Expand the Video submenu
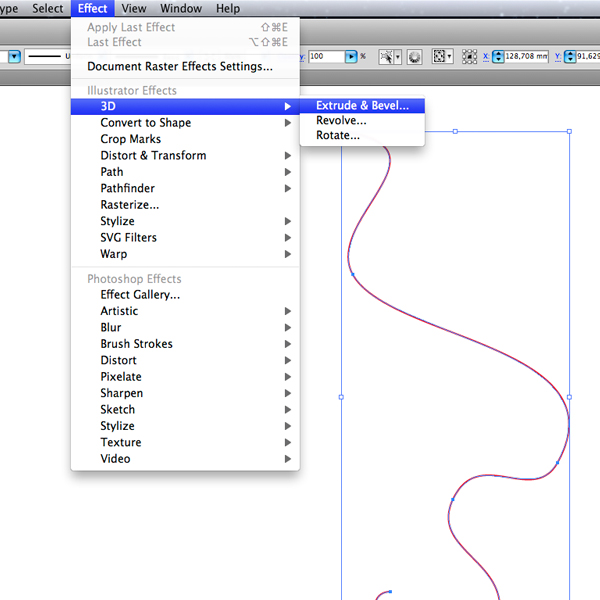Screen dimensions: 600x600 click(x=185, y=459)
